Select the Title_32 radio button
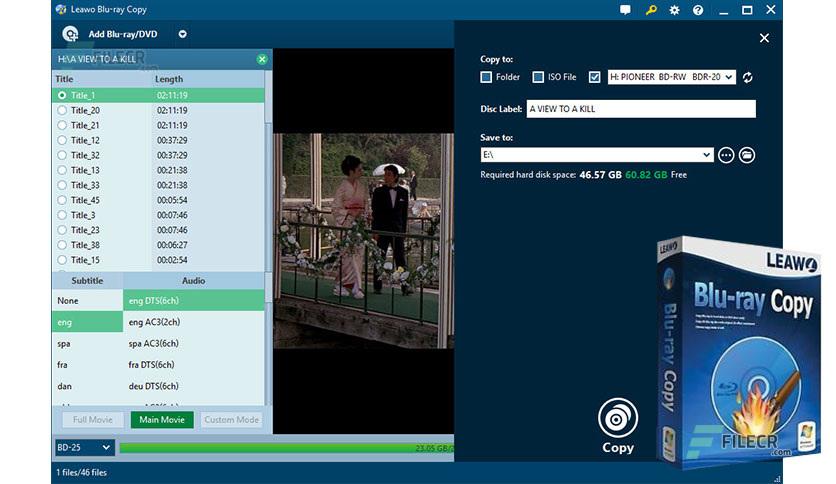The width and height of the screenshot is (836, 484). [62, 155]
